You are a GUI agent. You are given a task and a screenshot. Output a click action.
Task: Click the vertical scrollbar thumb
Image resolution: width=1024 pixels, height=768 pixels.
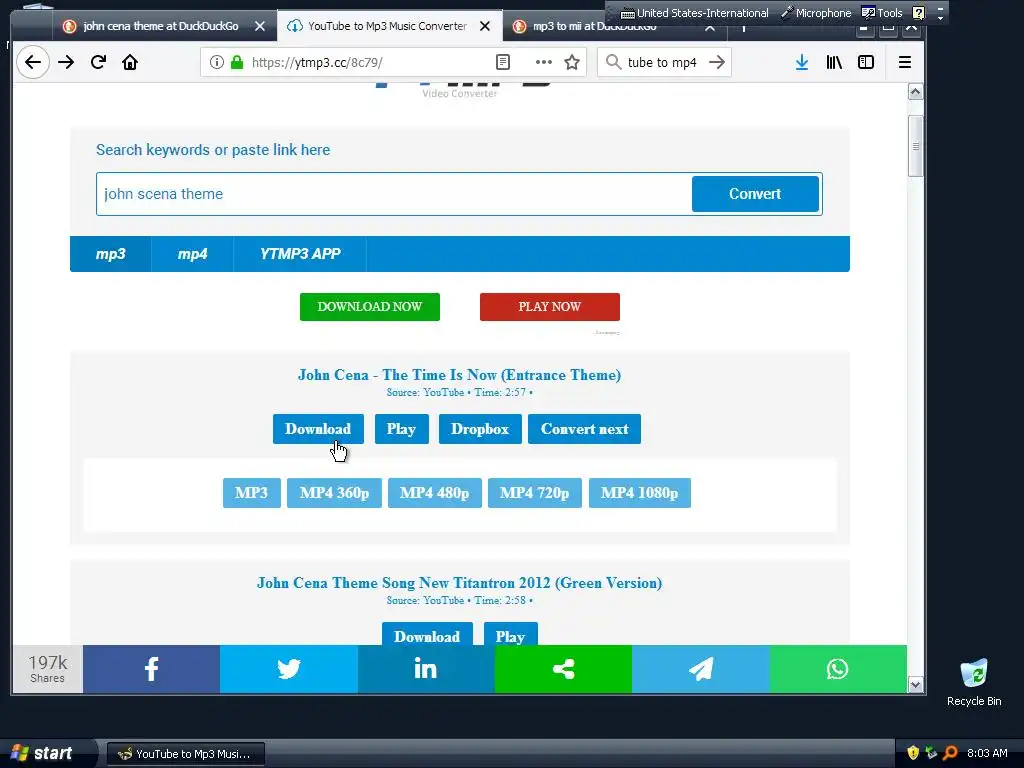click(x=916, y=146)
